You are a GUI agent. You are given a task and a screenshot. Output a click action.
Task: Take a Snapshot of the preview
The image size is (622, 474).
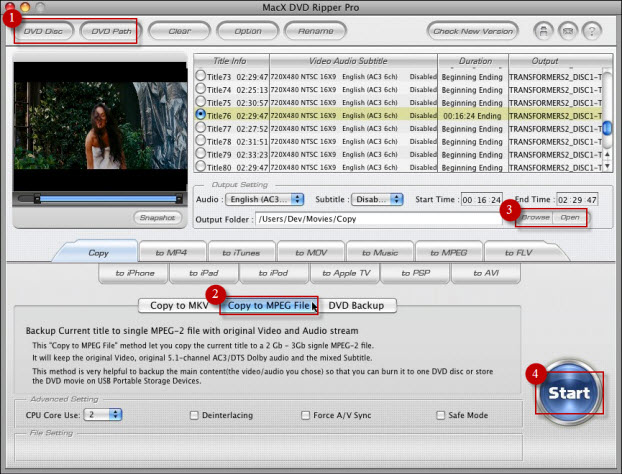(157, 217)
